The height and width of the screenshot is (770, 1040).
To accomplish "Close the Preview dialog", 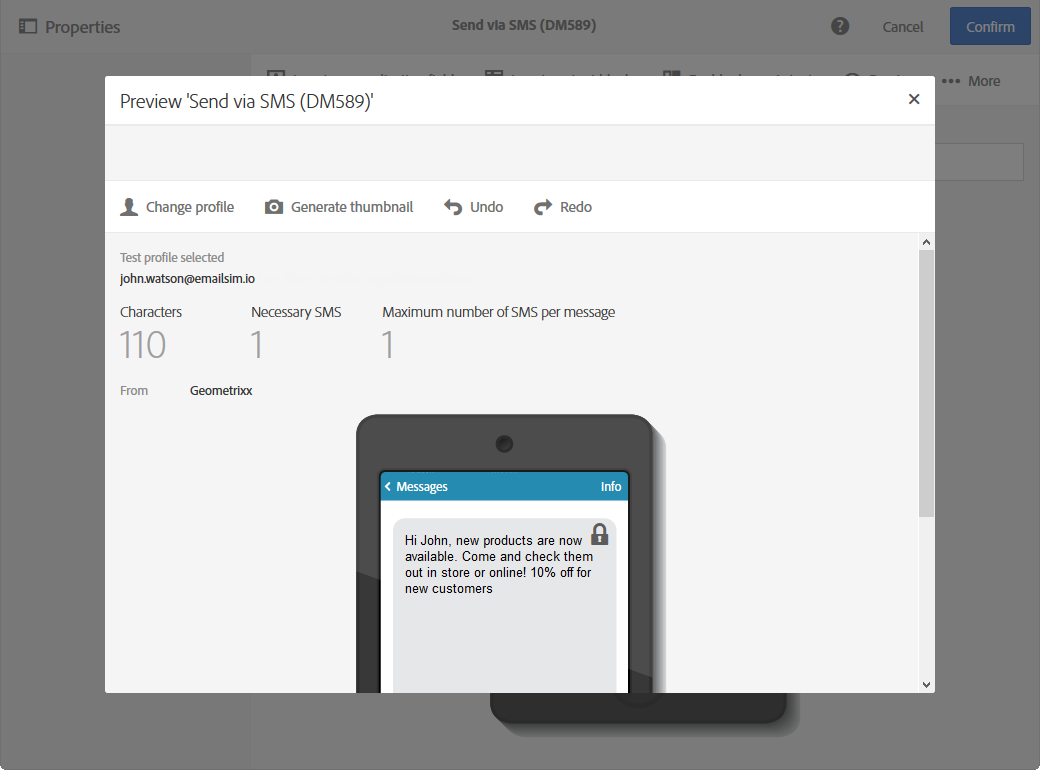I will 914,99.
